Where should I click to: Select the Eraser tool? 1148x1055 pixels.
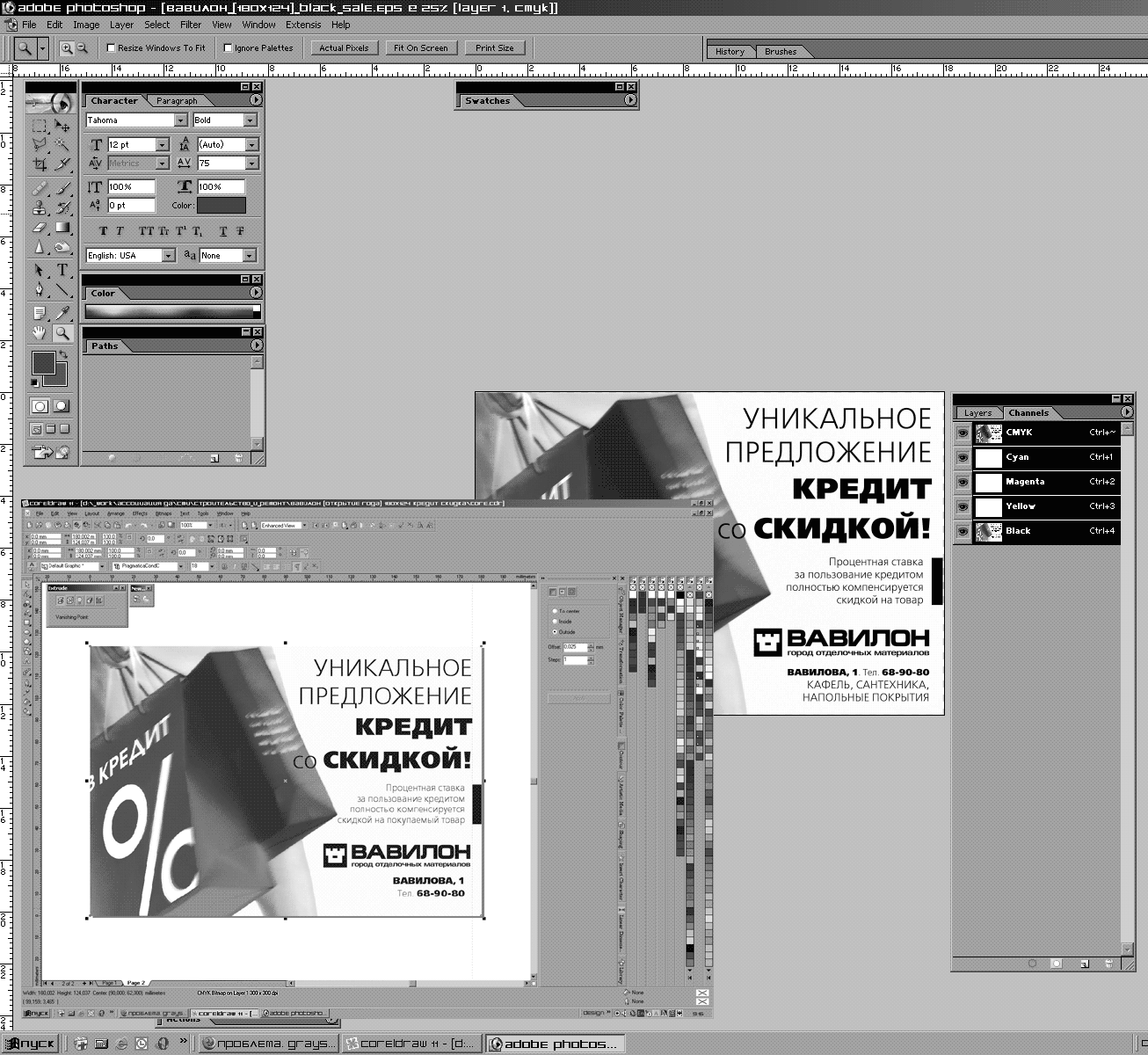(40, 227)
